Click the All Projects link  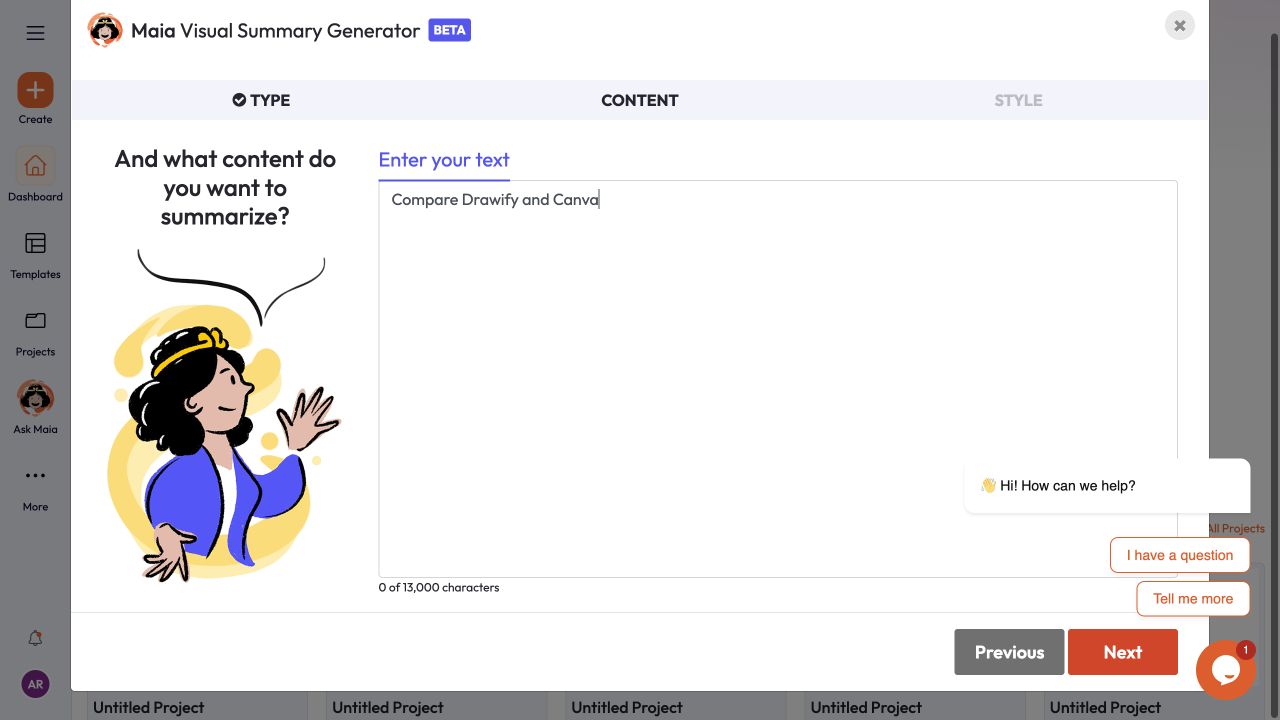coord(1236,528)
